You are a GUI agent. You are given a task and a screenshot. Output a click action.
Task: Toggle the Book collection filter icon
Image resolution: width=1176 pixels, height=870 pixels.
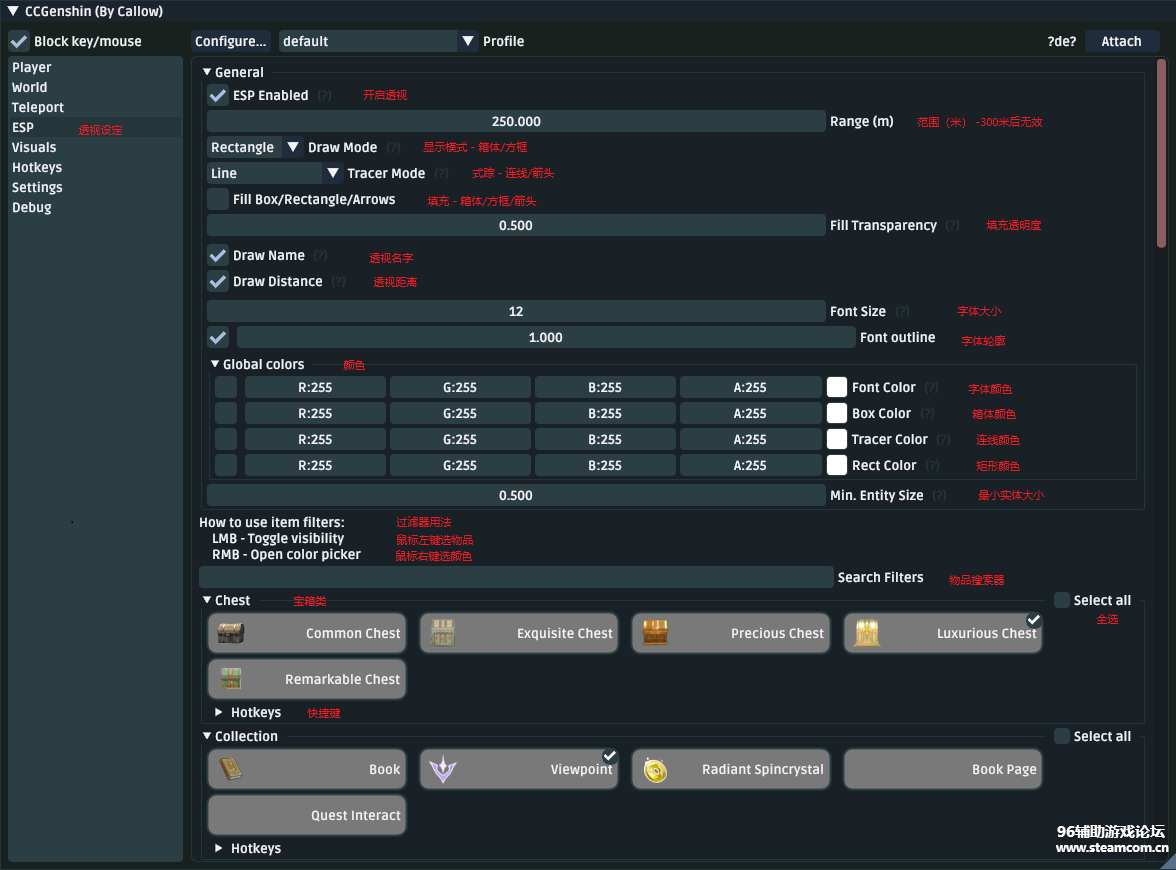231,769
